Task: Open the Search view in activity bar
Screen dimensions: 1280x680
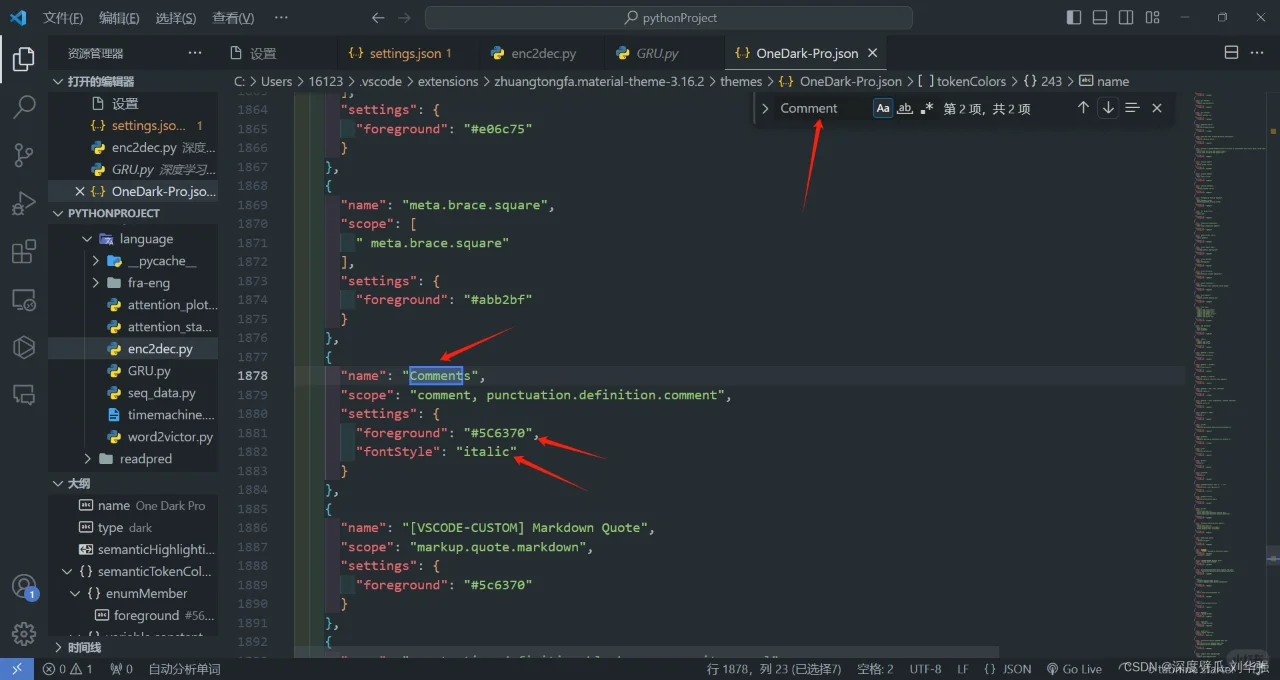Action: pos(24,107)
